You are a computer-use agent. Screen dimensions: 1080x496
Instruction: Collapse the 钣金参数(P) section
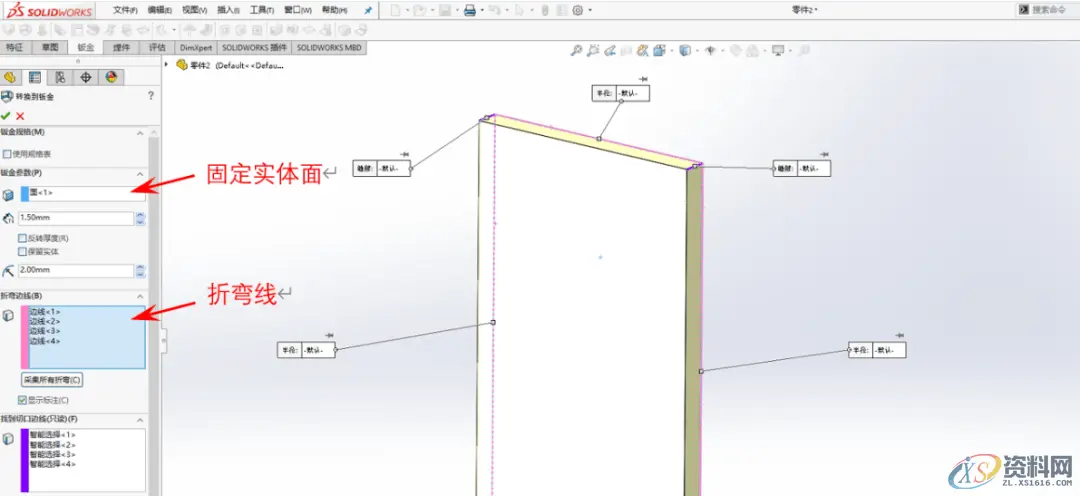pos(141,174)
